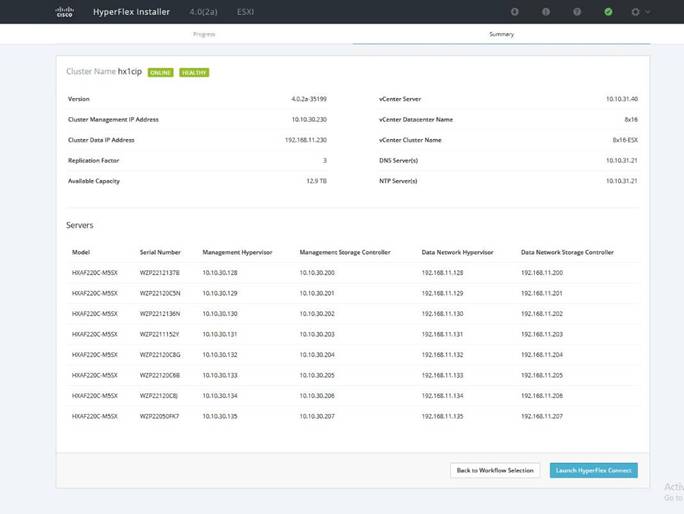Image resolution: width=684 pixels, height=514 pixels.
Task: Click the Servers section heading
Action: (80, 225)
